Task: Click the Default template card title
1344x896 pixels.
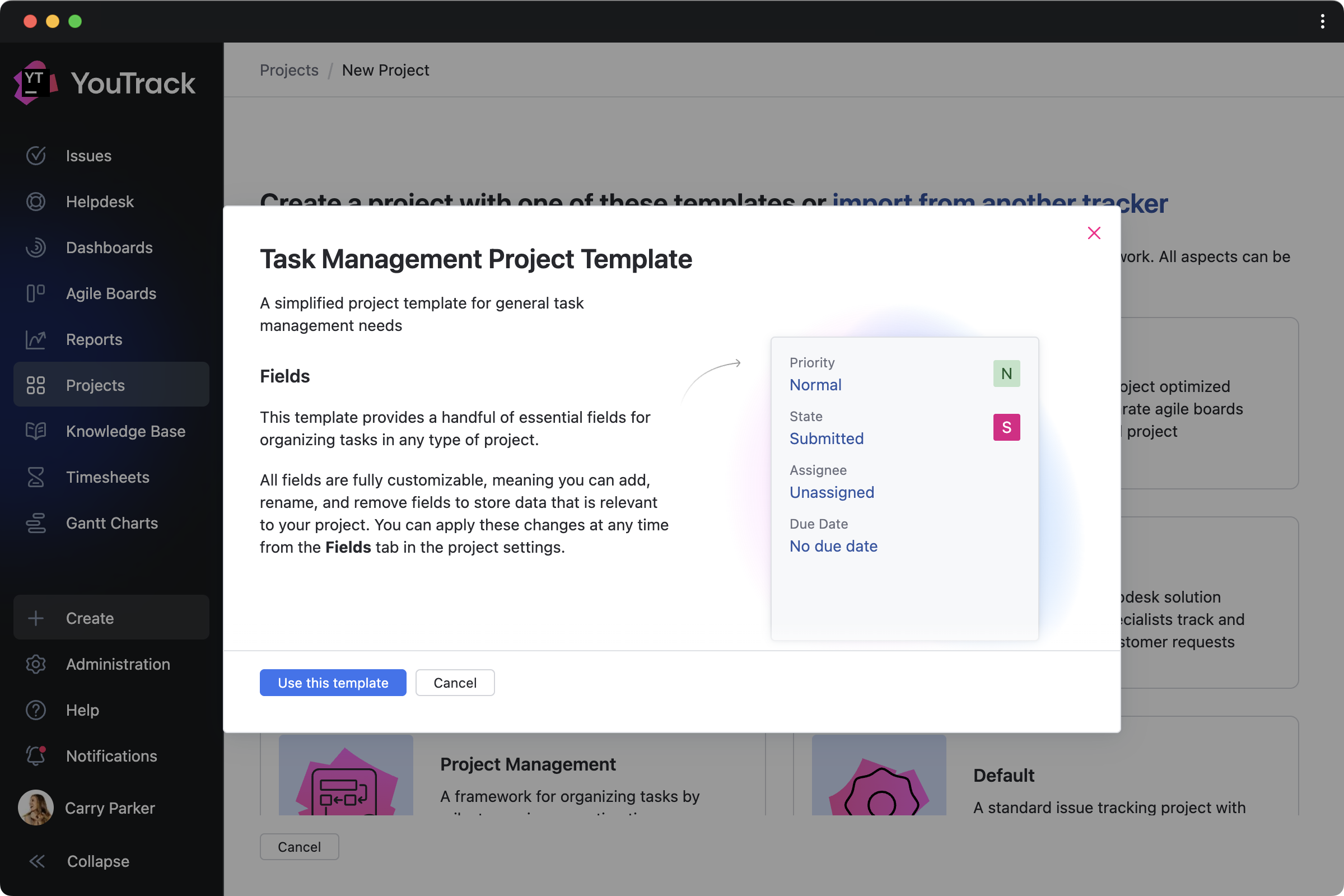Action: point(1004,776)
